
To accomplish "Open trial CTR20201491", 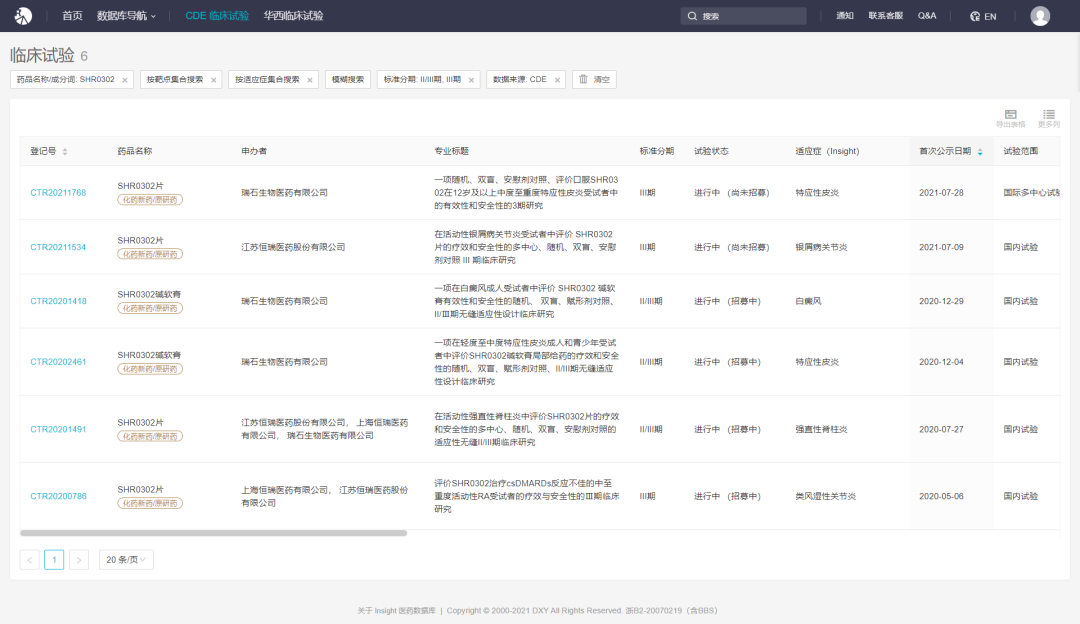I will pyautogui.click(x=58, y=429).
